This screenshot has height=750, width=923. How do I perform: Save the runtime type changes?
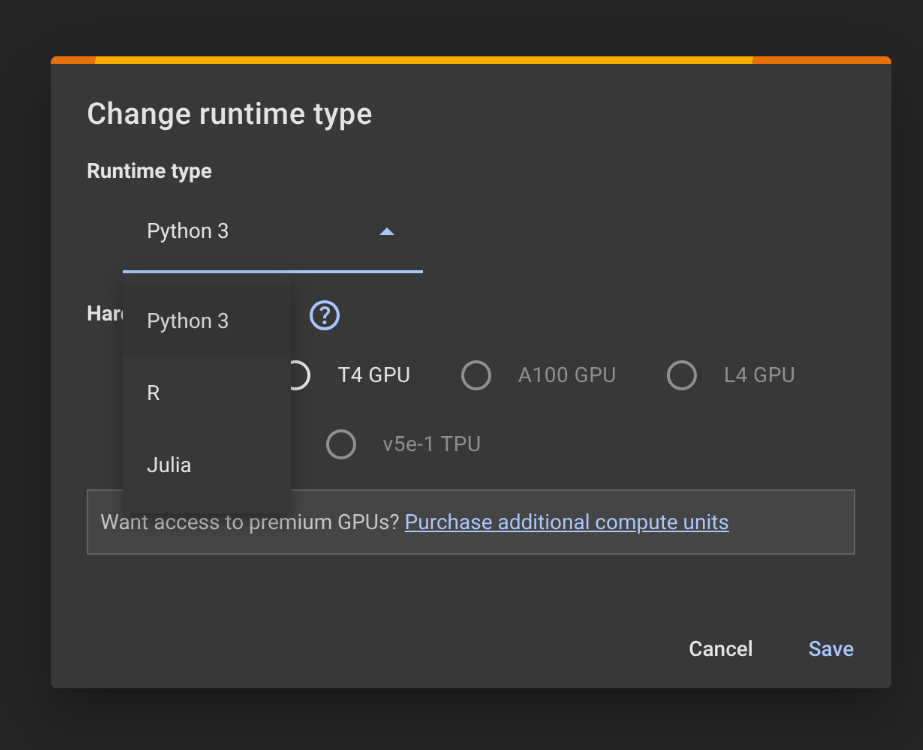(x=830, y=649)
